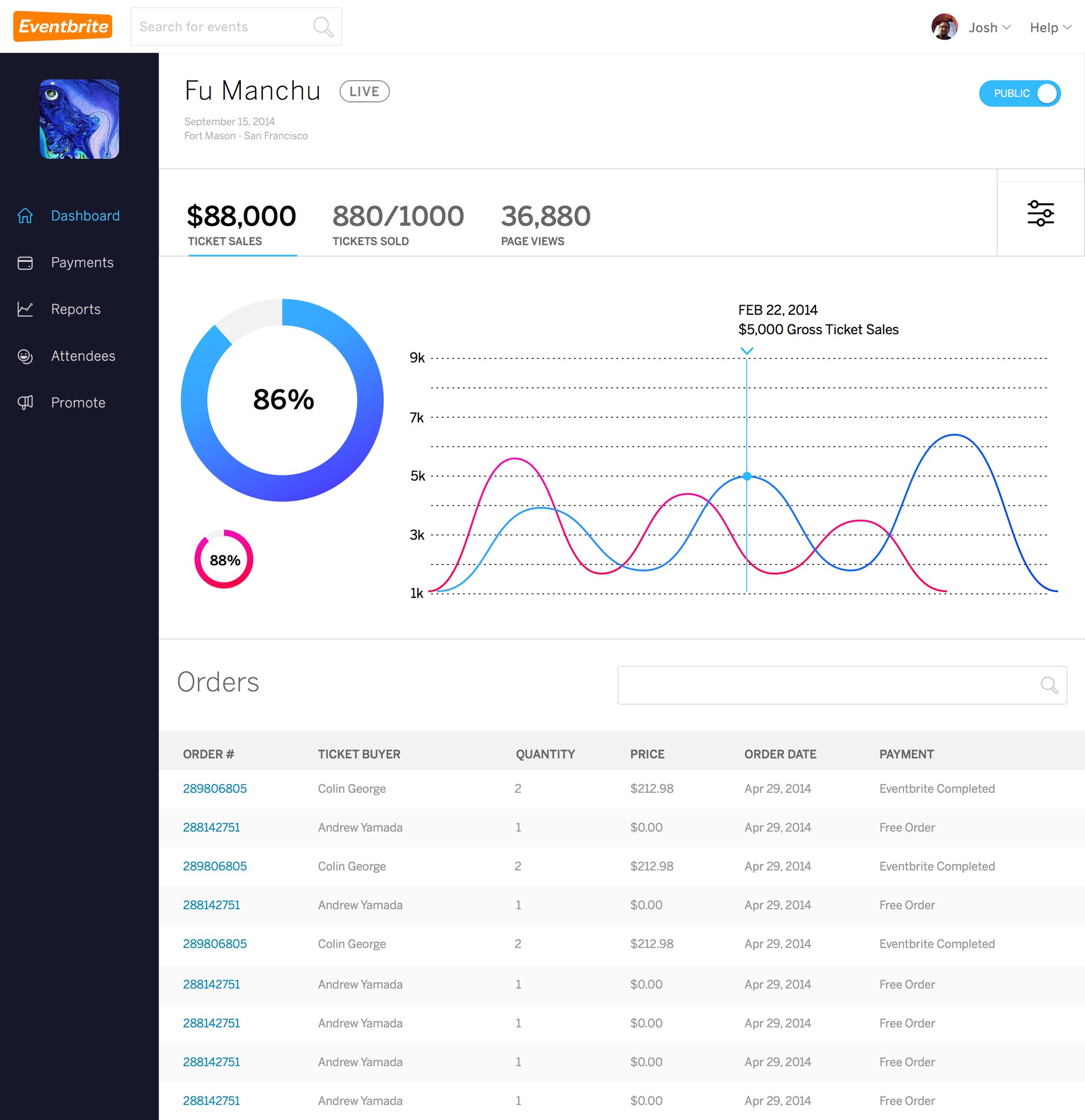Click the Fu Manchu event title

(252, 91)
